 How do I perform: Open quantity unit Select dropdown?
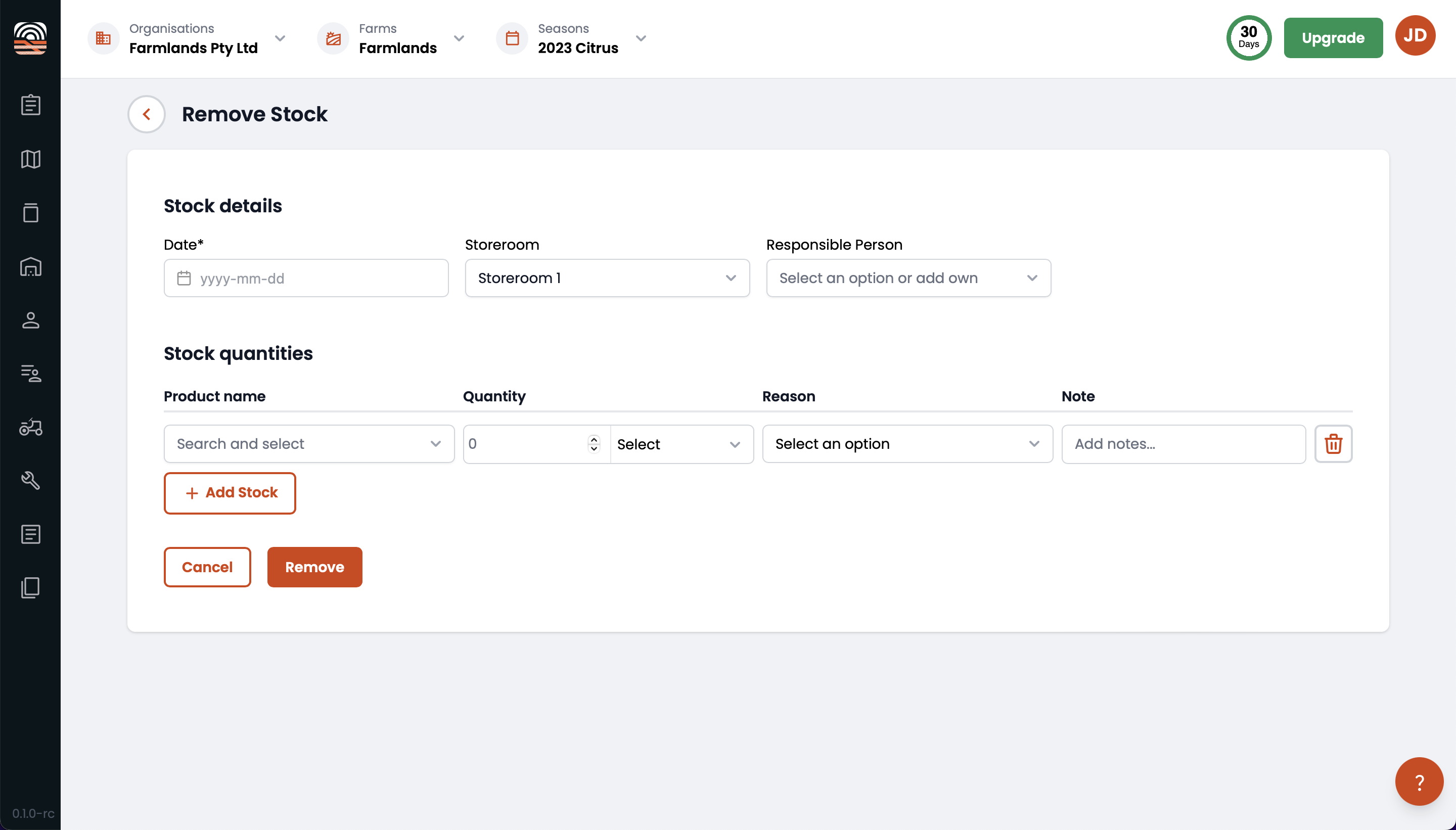coord(681,444)
